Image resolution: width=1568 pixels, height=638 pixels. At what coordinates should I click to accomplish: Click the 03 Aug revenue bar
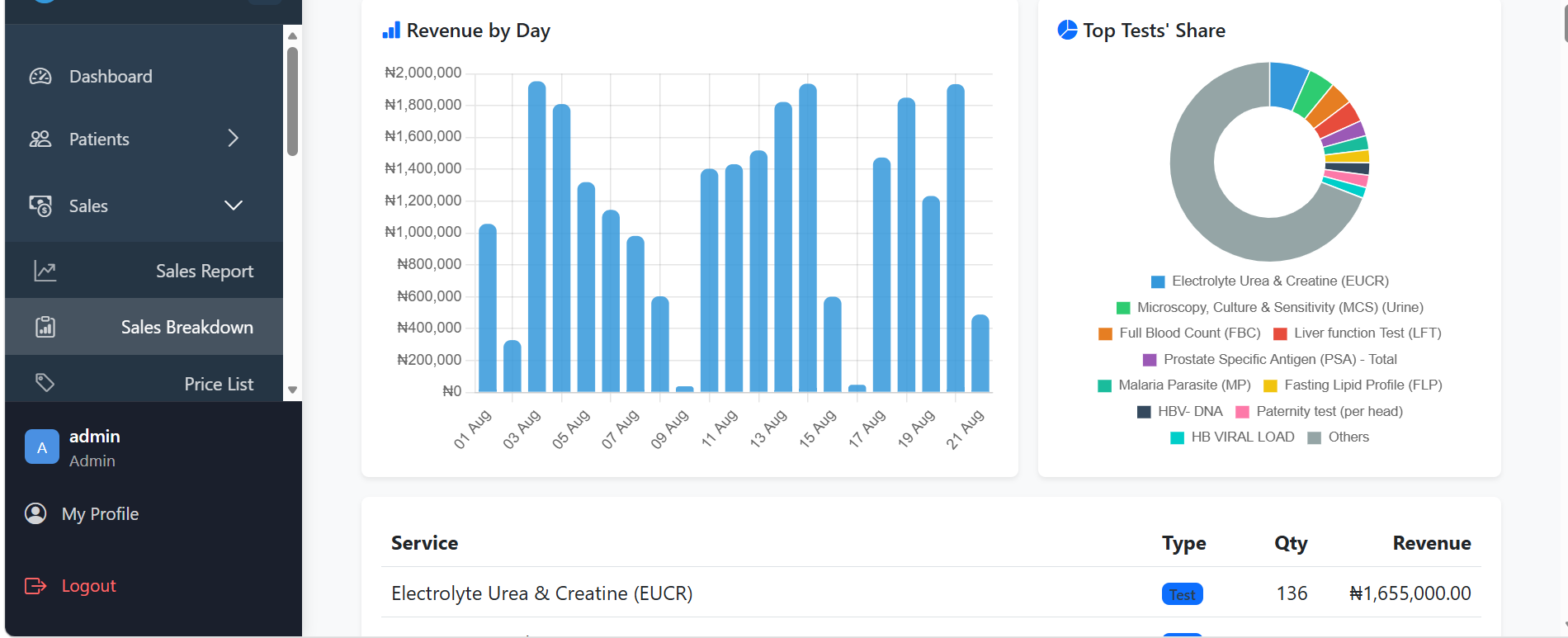point(536,236)
